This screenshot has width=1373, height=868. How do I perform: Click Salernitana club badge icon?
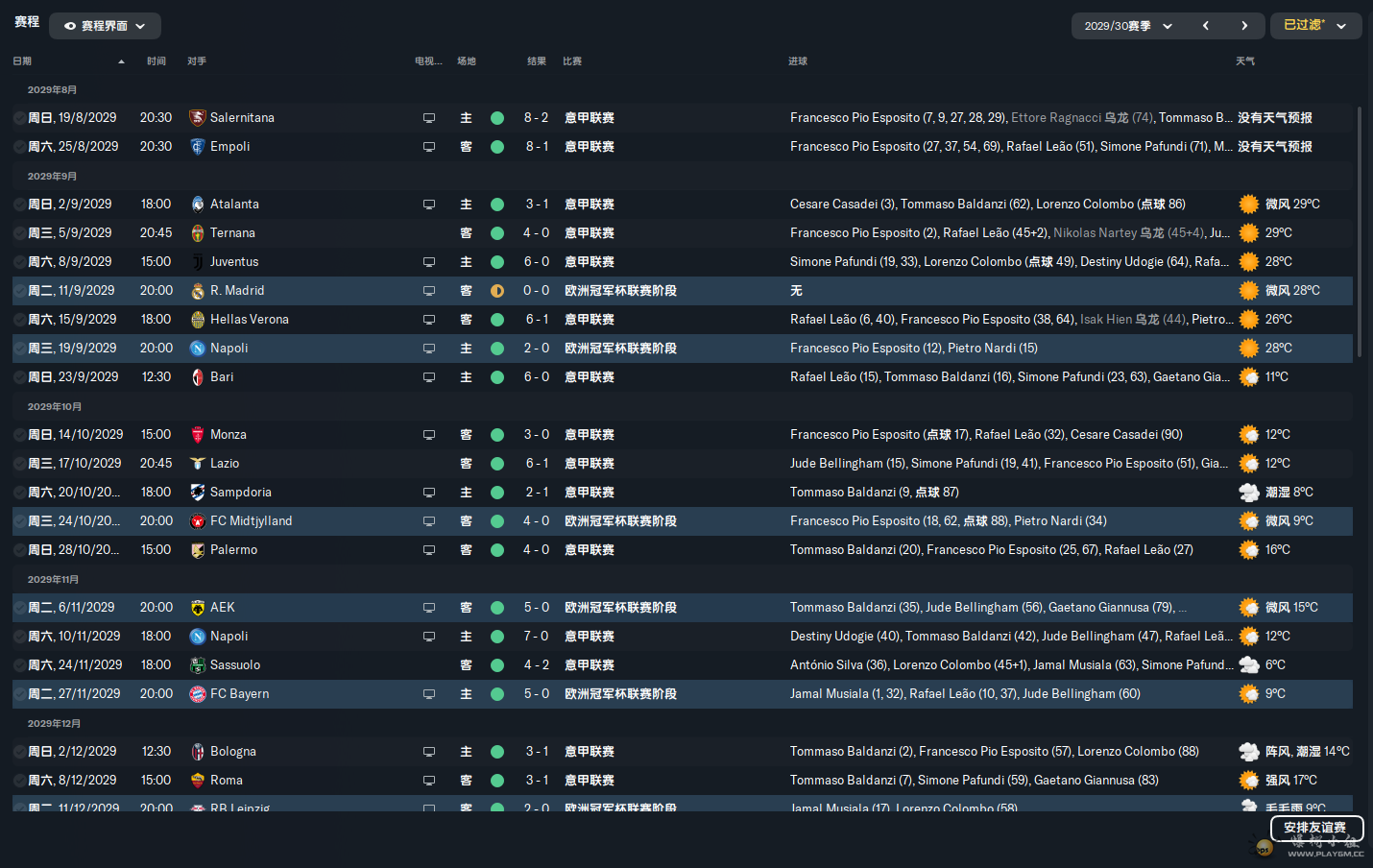pyautogui.click(x=198, y=118)
